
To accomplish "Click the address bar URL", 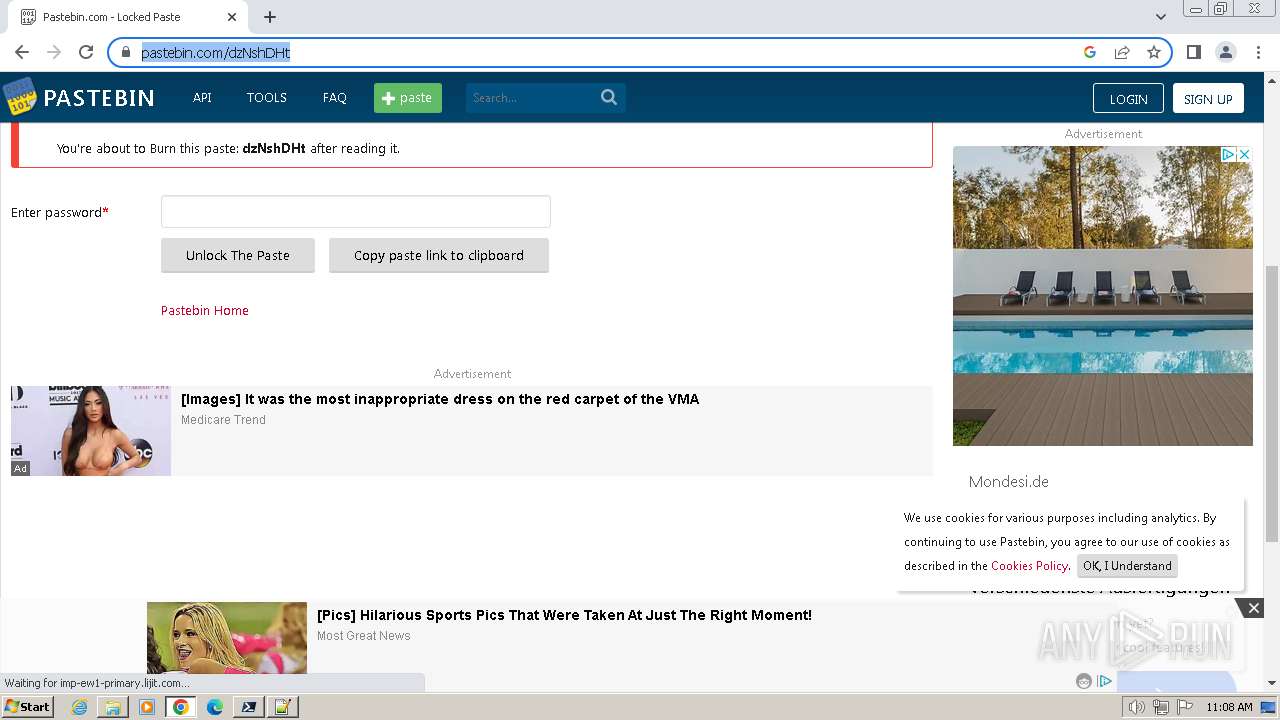I will point(216,52).
